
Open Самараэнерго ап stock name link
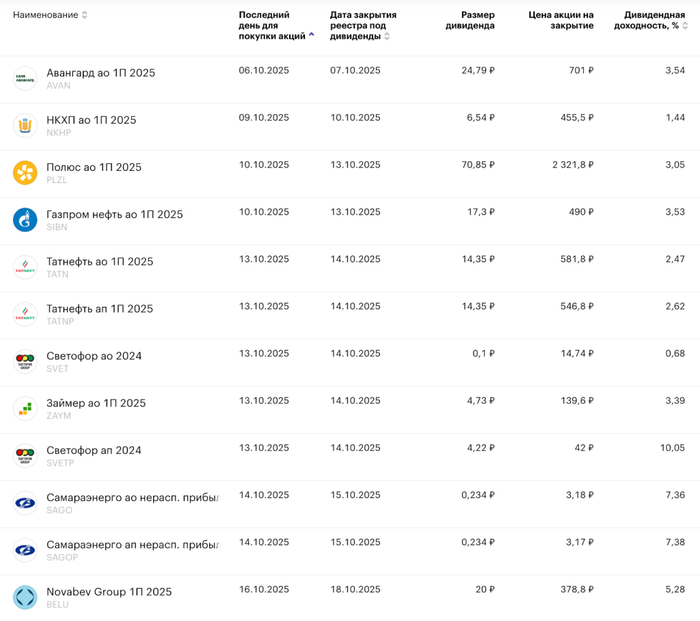coord(132,545)
